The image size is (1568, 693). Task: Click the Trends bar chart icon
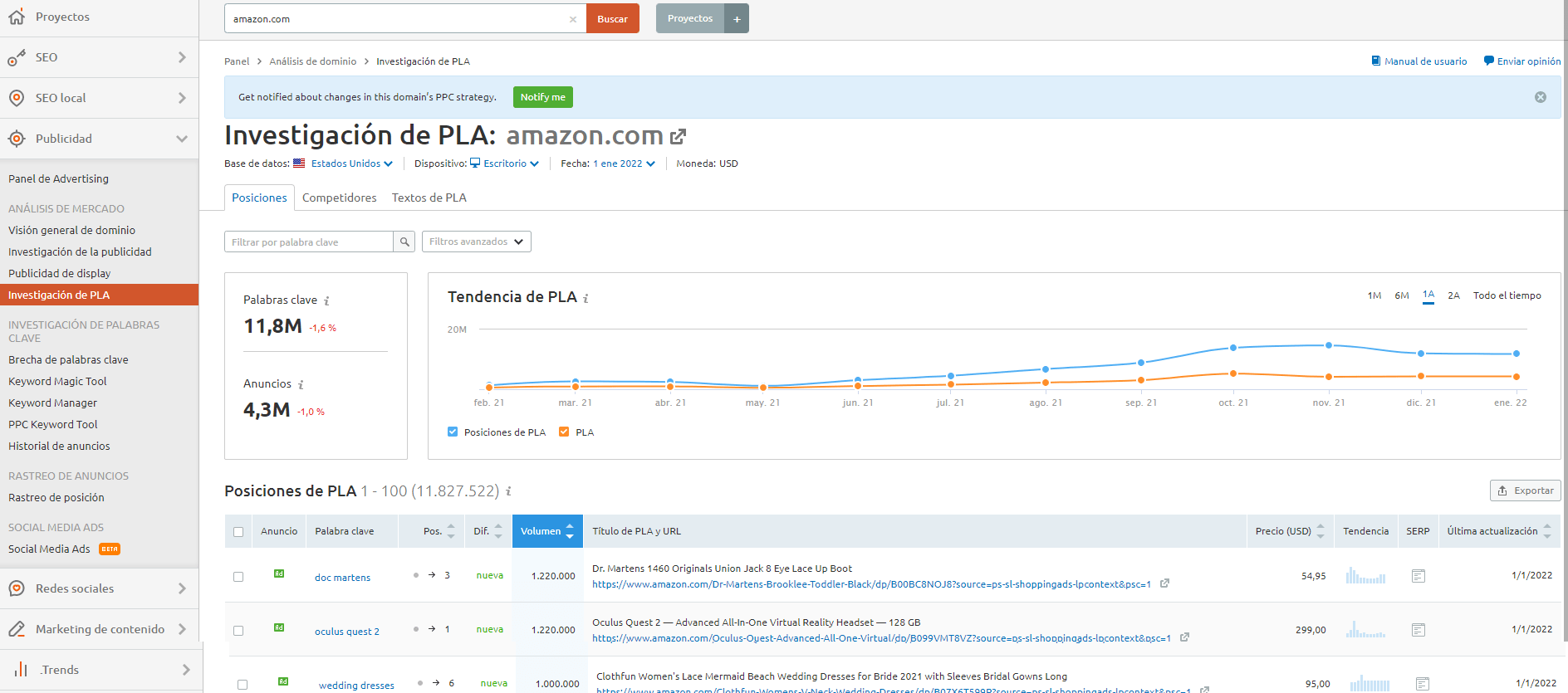(21, 670)
